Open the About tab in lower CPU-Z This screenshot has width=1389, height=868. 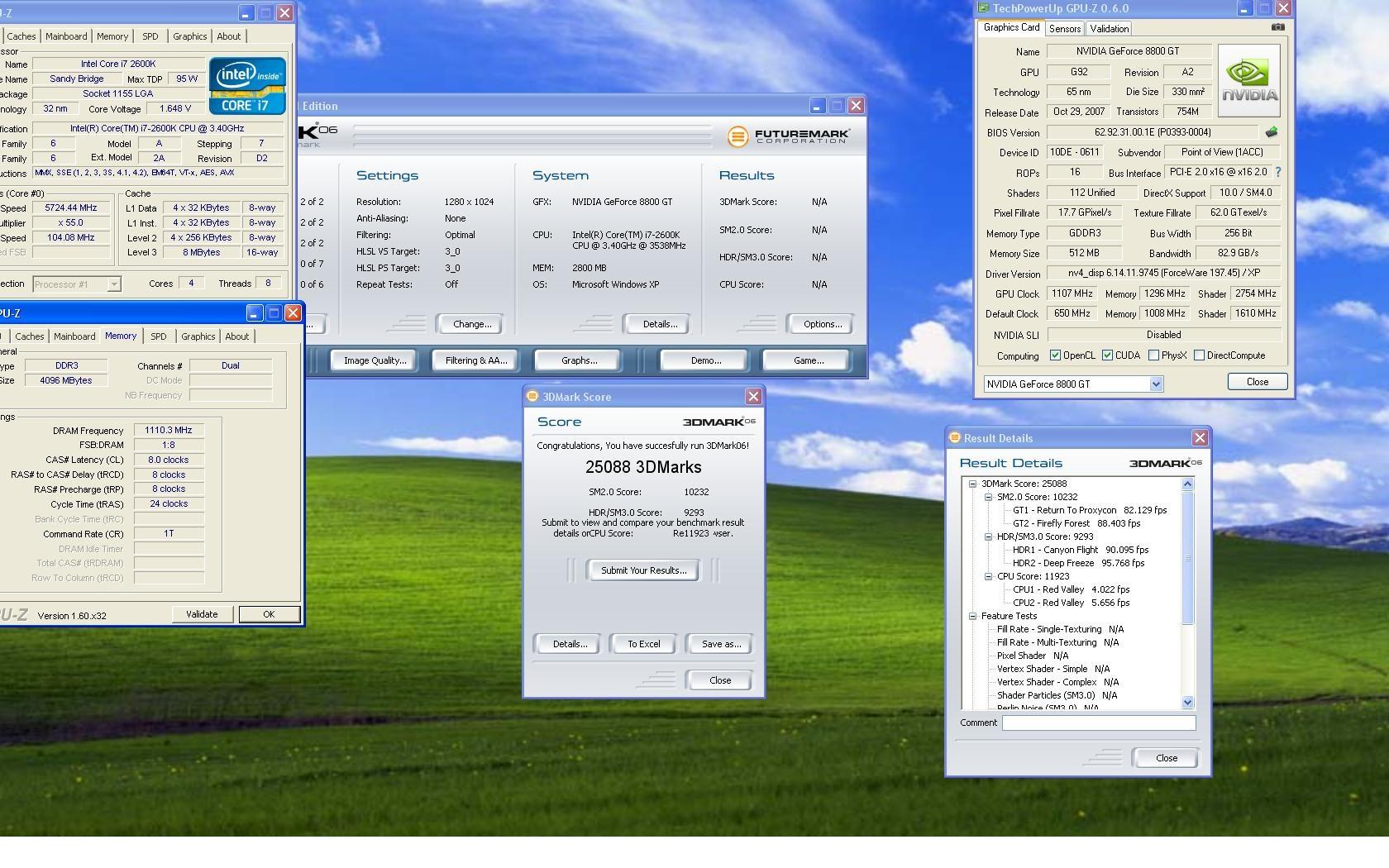tap(236, 336)
